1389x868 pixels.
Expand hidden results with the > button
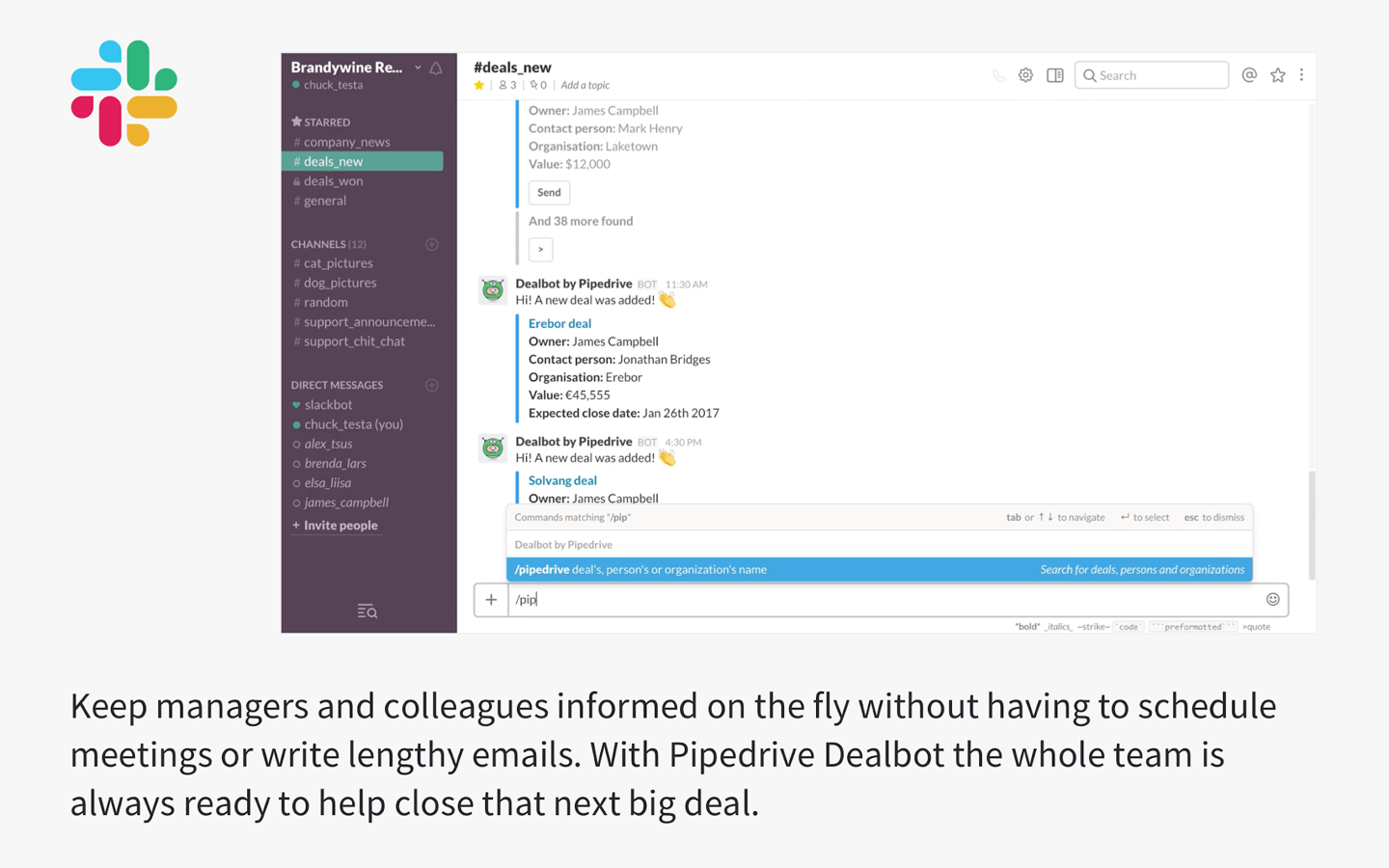540,249
